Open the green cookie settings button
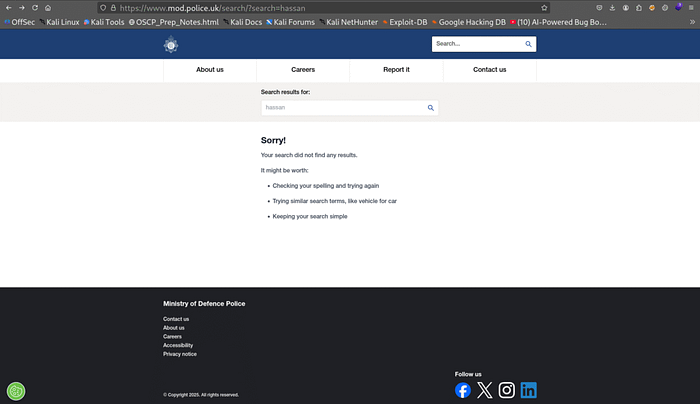Image resolution: width=700 pixels, height=404 pixels. pyautogui.click(x=16, y=392)
